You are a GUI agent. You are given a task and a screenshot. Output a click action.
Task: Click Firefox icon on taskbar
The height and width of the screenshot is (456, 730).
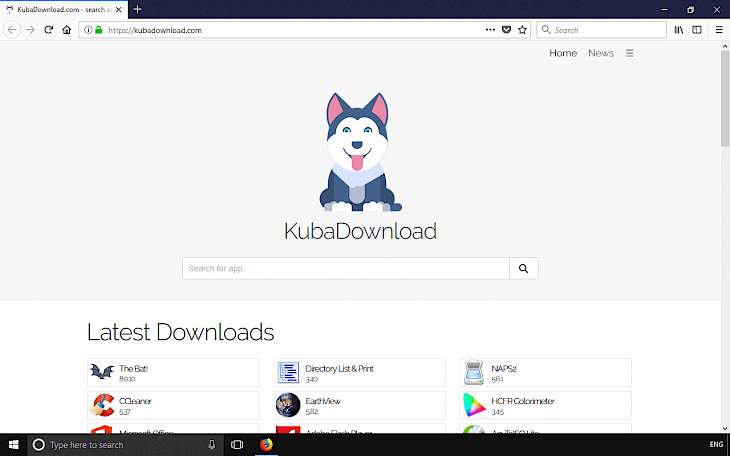(x=266, y=445)
